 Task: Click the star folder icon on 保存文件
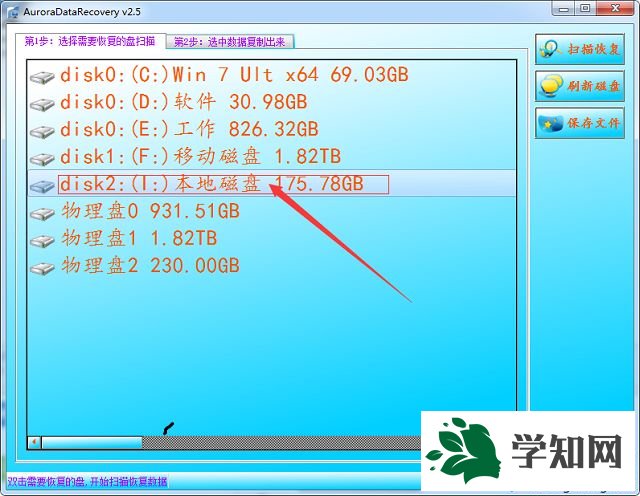pos(551,123)
